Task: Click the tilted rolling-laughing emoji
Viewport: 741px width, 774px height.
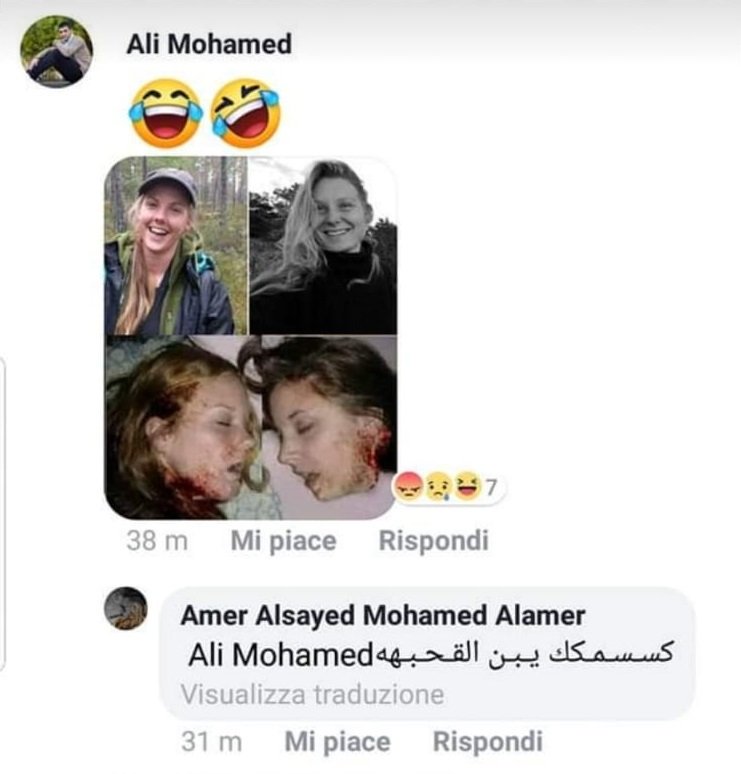Action: (245, 114)
